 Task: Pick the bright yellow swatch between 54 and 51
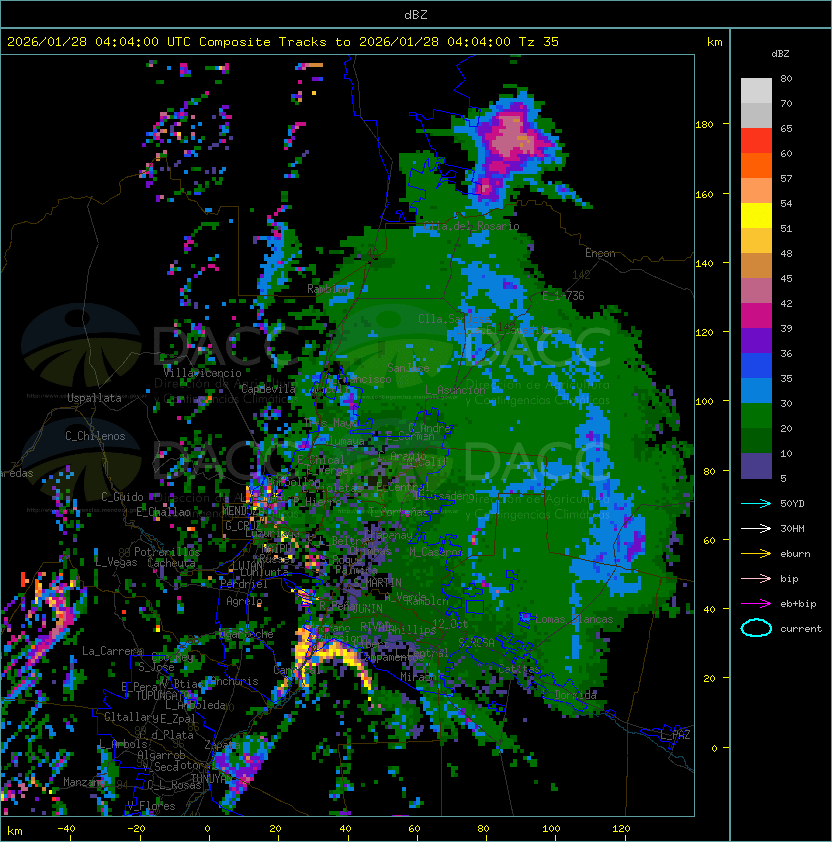click(756, 215)
